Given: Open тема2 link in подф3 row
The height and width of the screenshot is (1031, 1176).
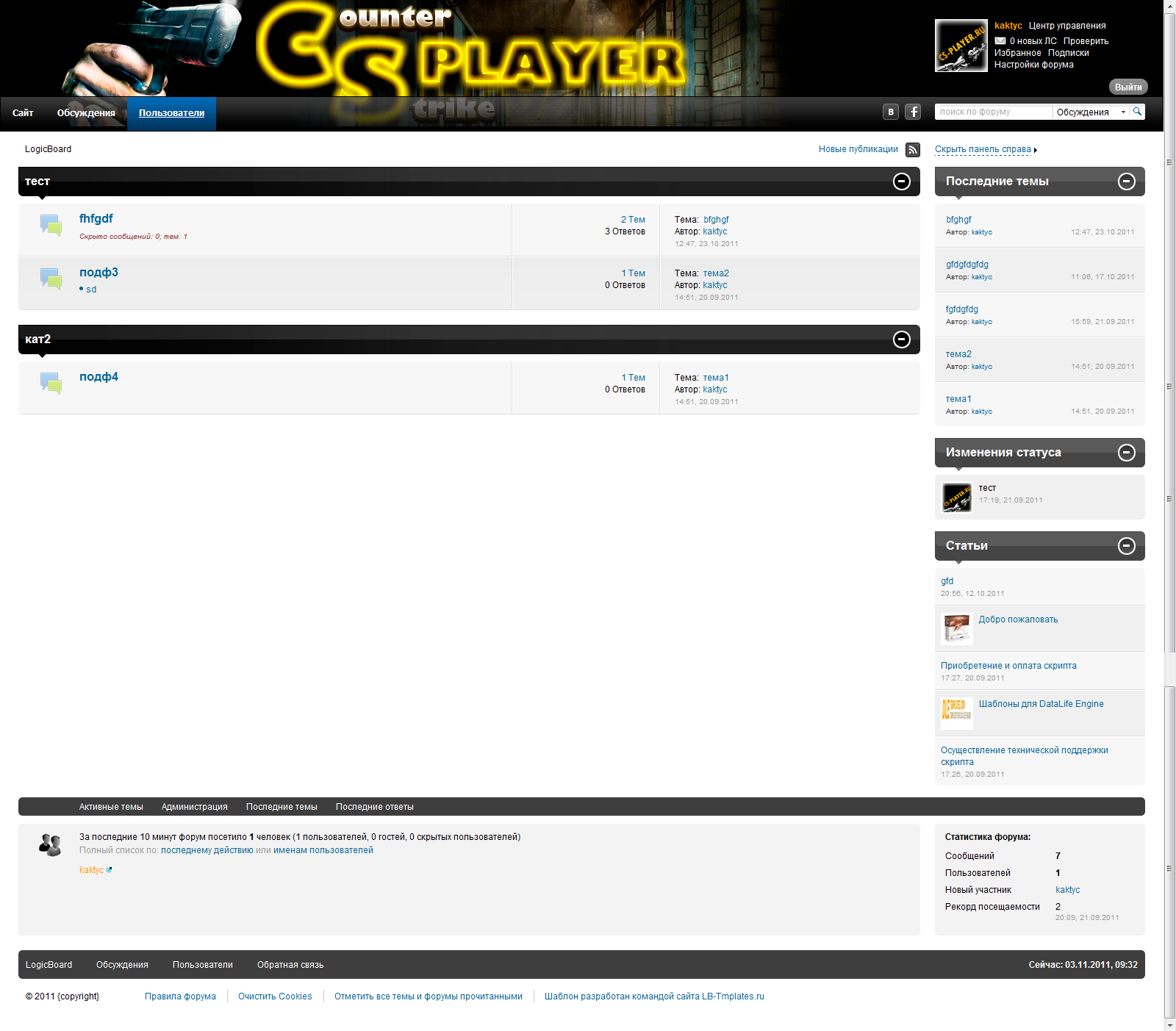Looking at the screenshot, I should [716, 273].
